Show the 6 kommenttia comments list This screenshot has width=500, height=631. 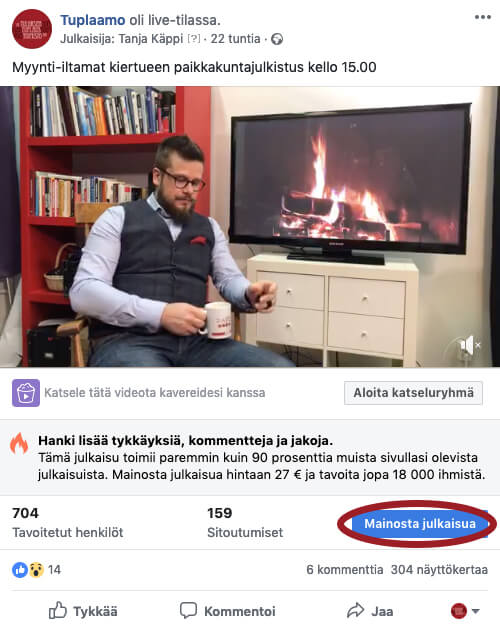(x=345, y=570)
